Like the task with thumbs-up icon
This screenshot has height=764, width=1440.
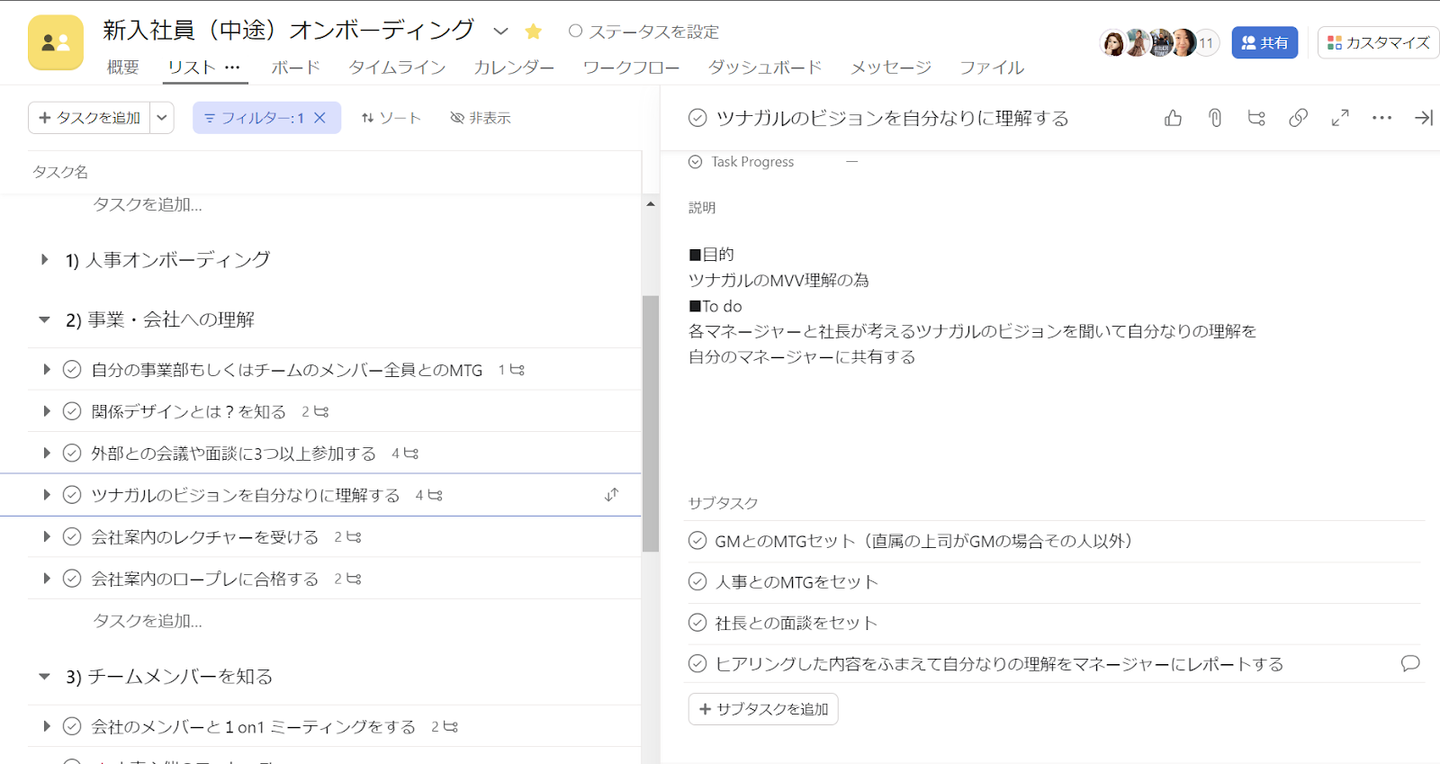tap(1173, 118)
